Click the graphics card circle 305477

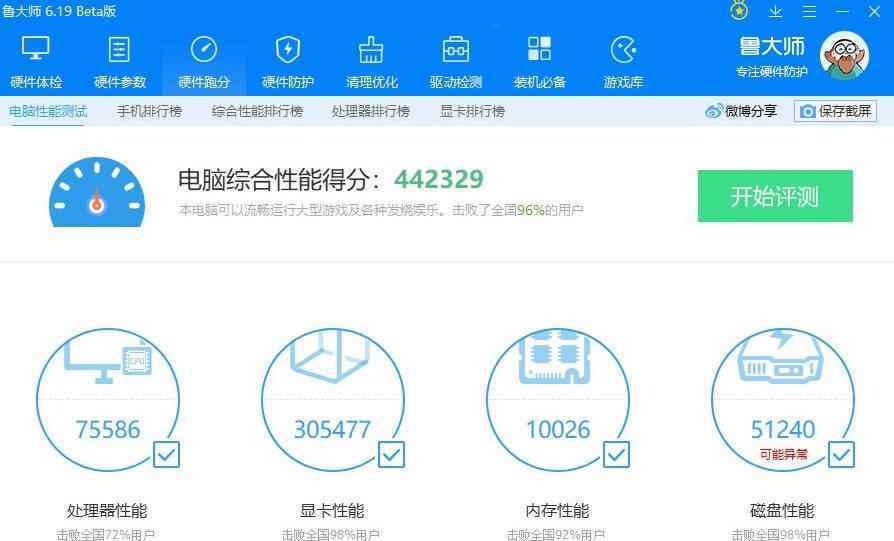tap(333, 400)
